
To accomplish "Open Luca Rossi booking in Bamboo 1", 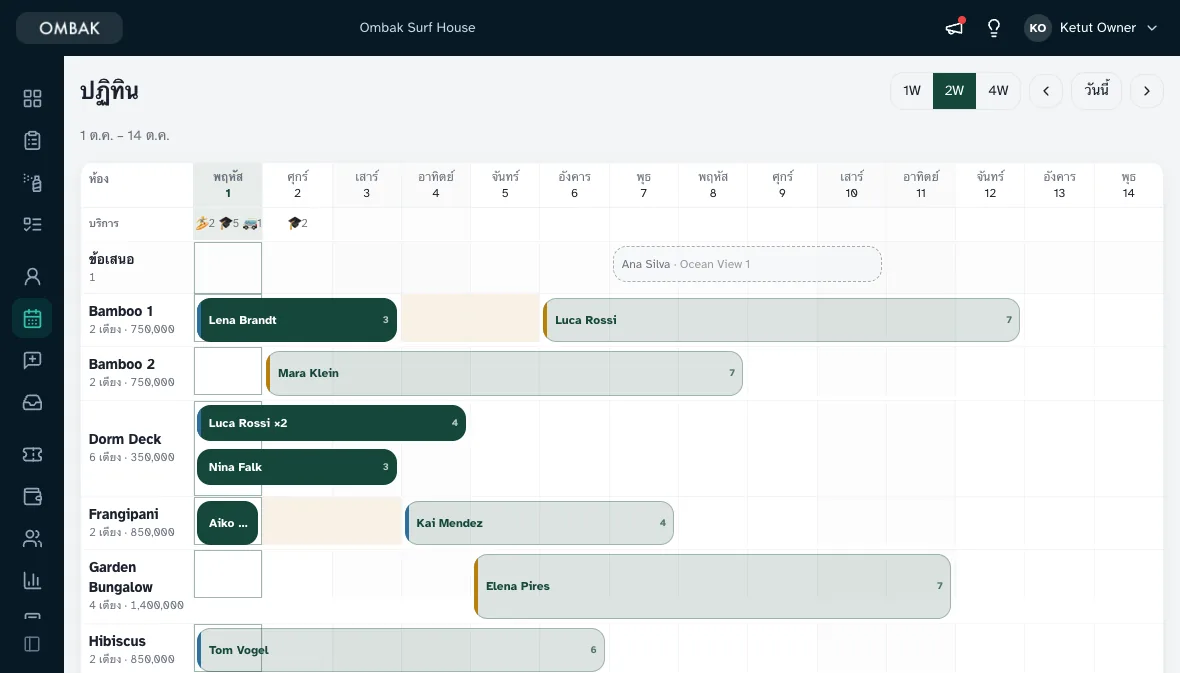I will pyautogui.click(x=781, y=320).
